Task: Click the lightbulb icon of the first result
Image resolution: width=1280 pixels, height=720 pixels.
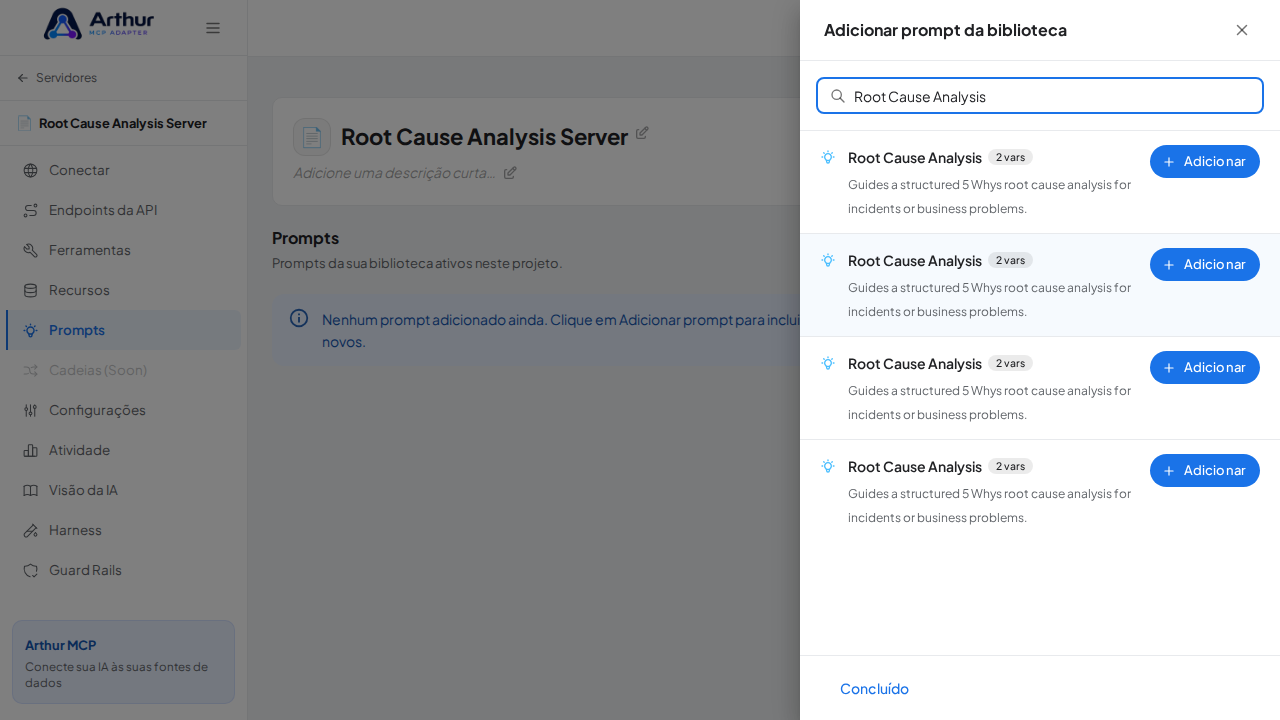Action: (828, 157)
